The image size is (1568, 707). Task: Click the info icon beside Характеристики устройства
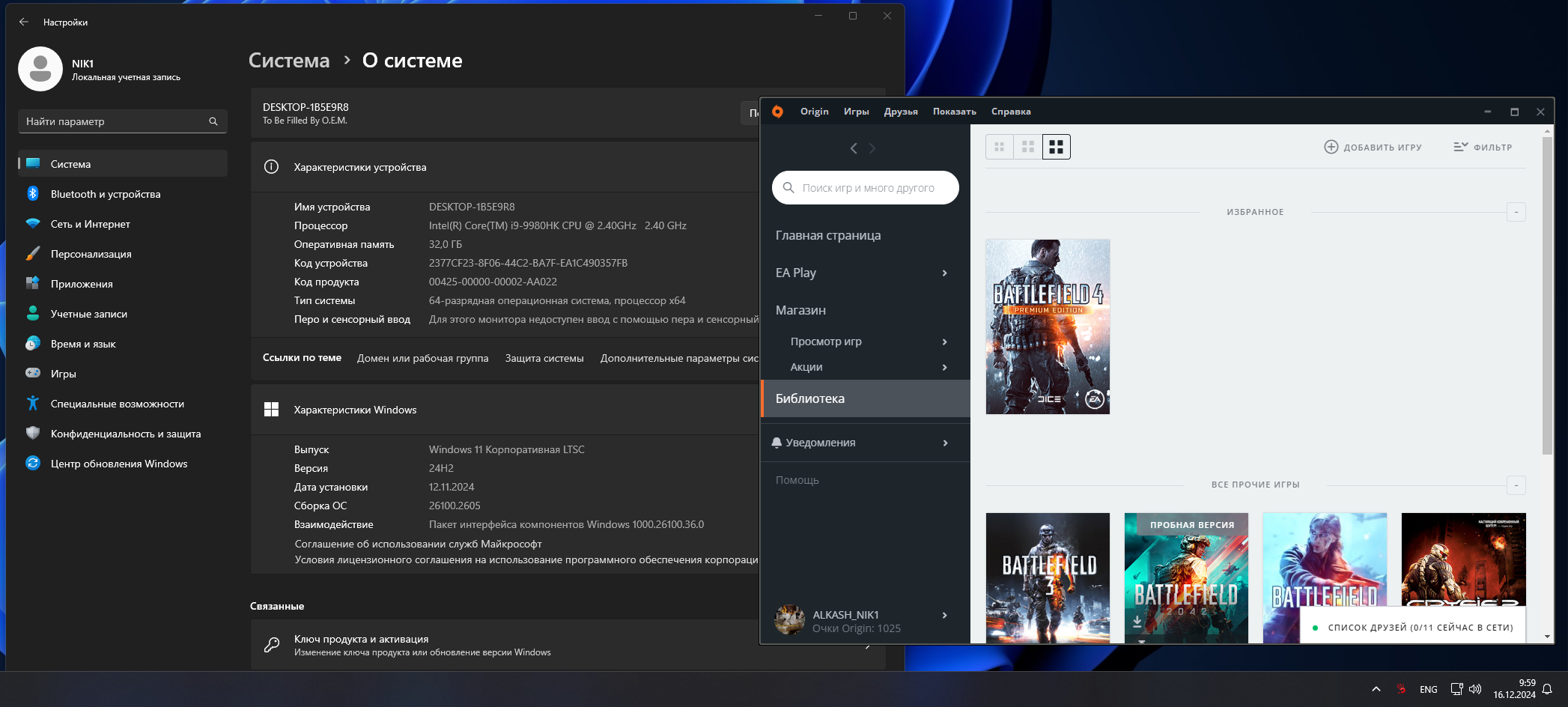271,167
